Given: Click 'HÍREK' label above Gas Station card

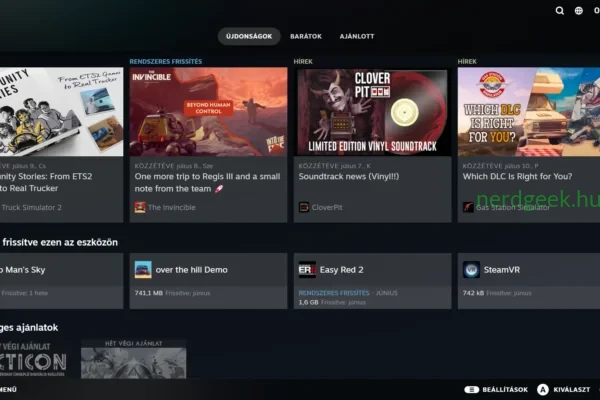Looking at the screenshot, I should pos(467,61).
